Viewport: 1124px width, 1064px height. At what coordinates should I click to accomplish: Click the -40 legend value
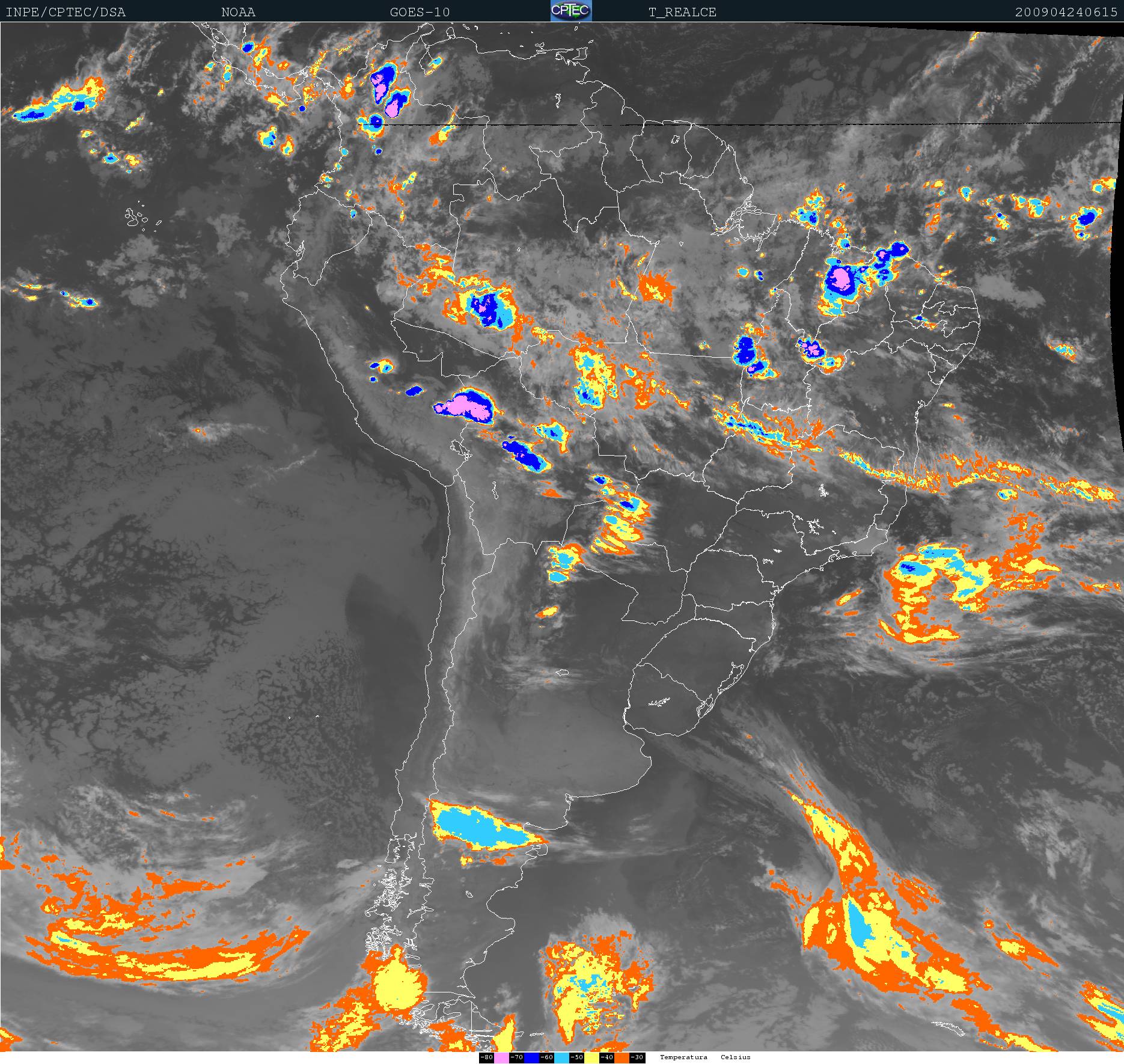click(x=606, y=1057)
